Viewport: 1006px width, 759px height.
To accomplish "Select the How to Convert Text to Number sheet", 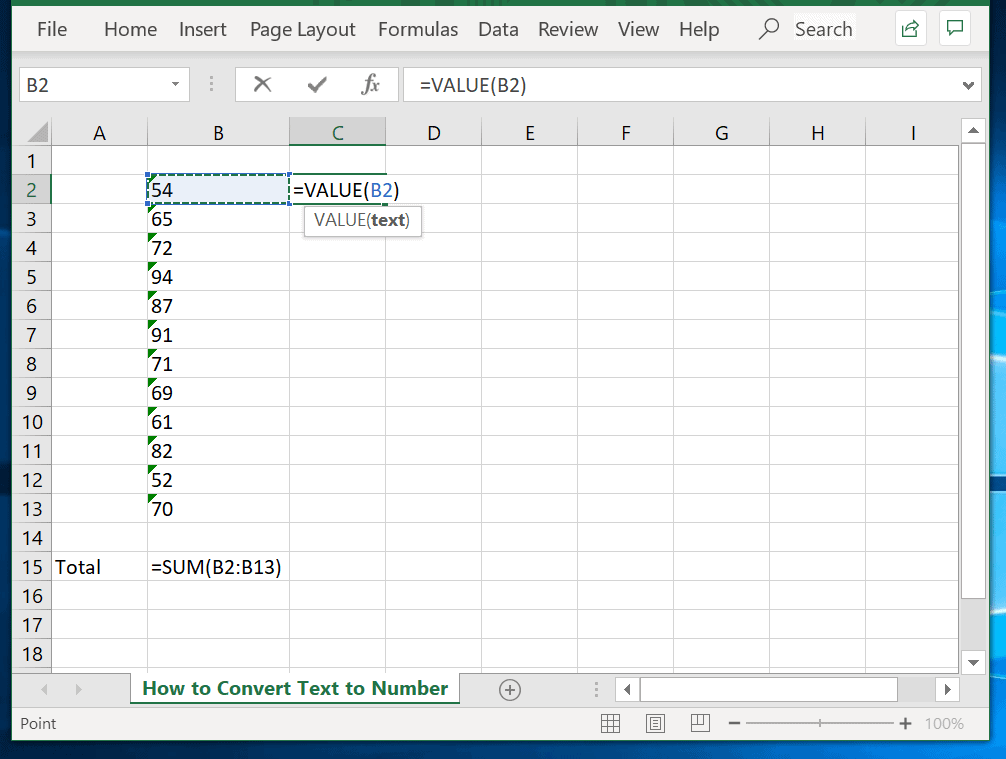I will coord(294,689).
